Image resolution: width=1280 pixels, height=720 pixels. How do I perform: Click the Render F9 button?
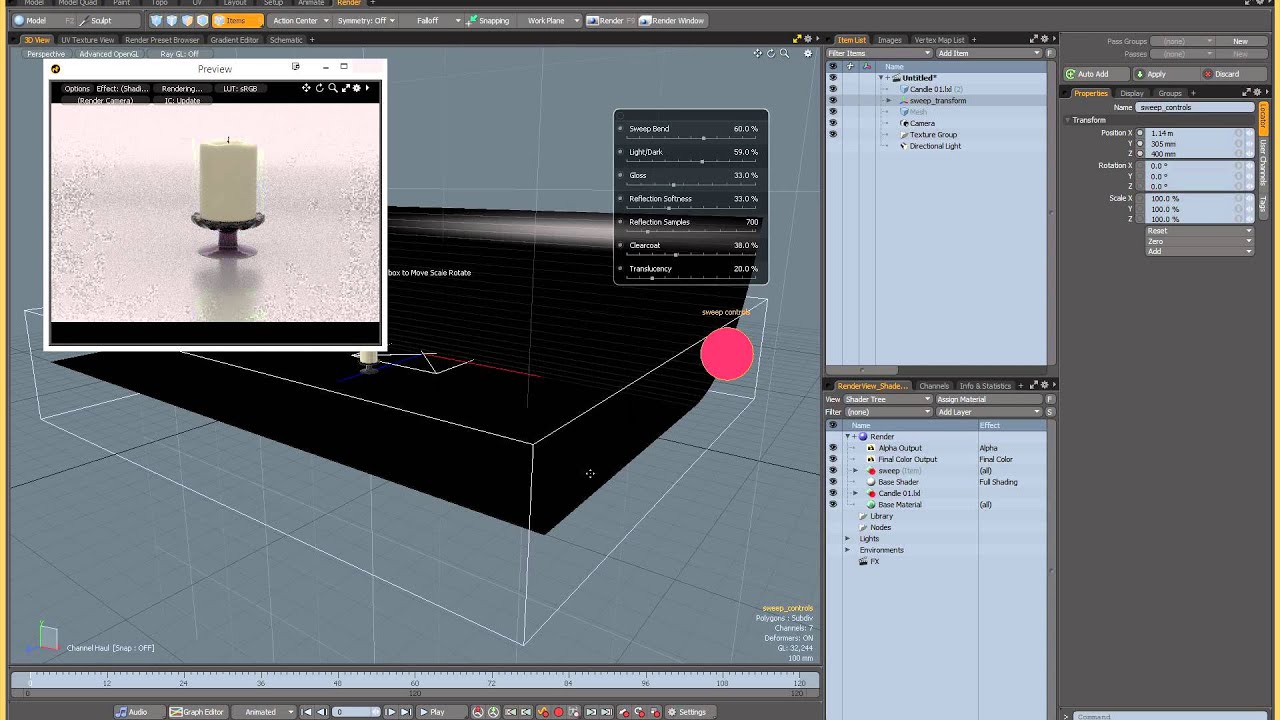pyautogui.click(x=610, y=20)
